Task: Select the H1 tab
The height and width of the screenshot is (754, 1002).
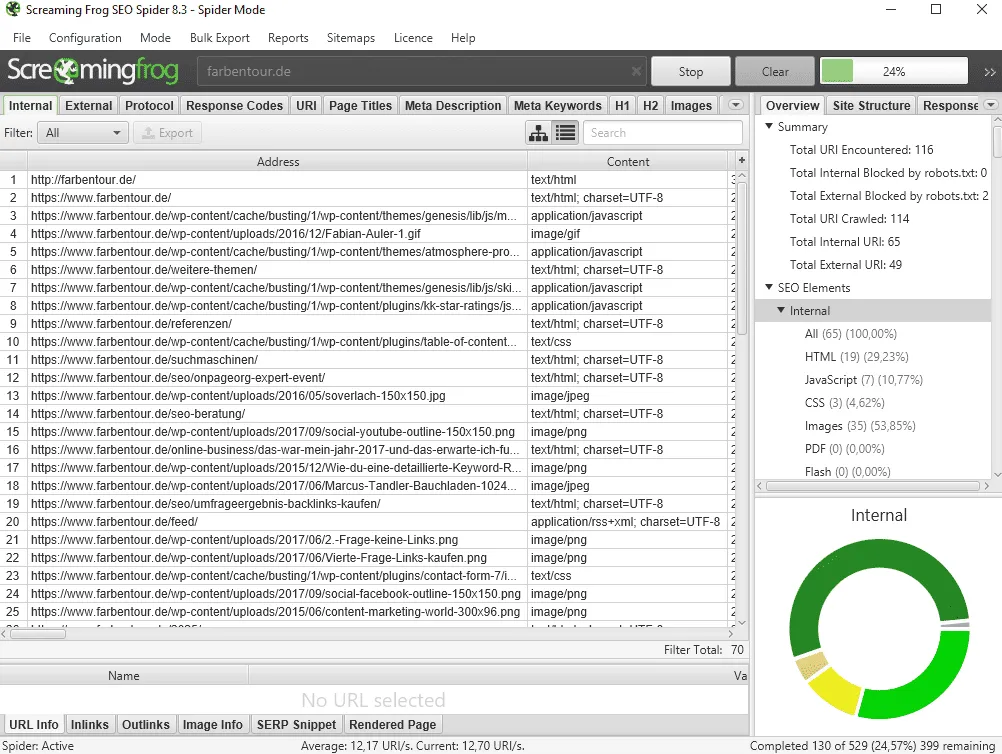Action: pyautogui.click(x=622, y=105)
